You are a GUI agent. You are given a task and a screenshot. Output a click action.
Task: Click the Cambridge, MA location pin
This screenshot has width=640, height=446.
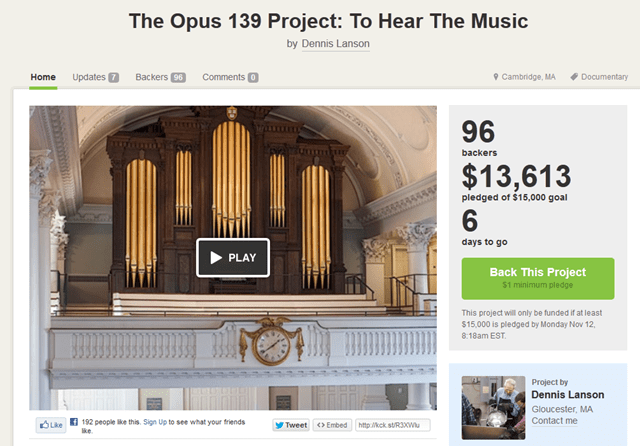[496, 77]
